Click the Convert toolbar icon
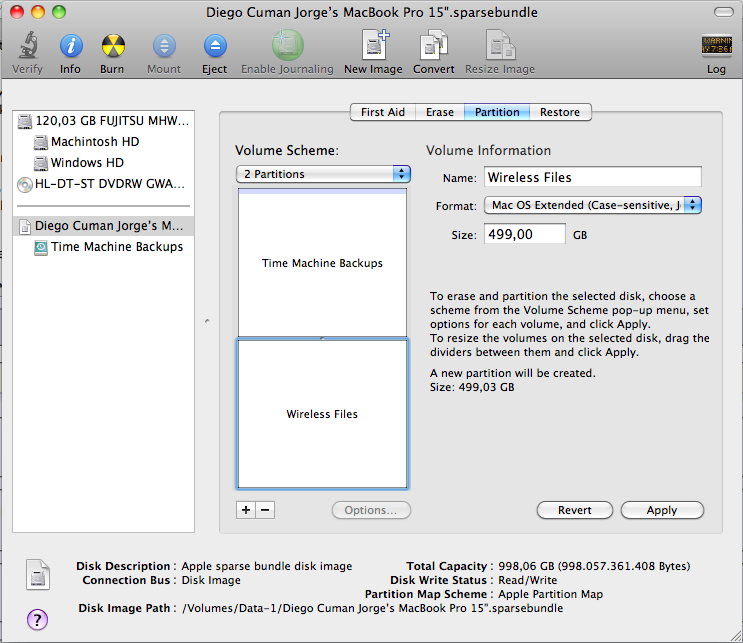This screenshot has height=643, width=743. coord(434,45)
